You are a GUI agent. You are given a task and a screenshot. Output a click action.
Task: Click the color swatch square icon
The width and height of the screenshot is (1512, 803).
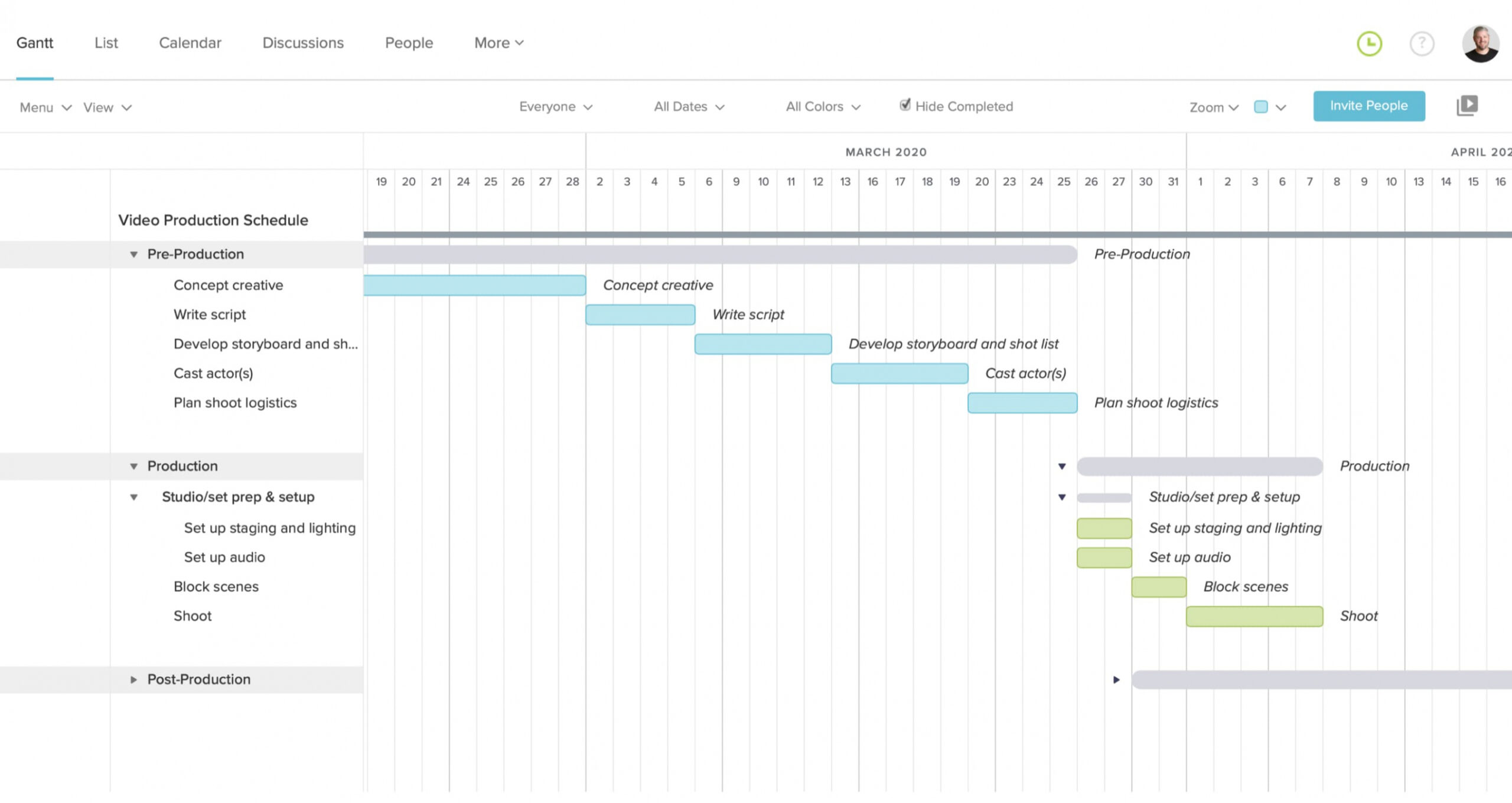(x=1261, y=107)
